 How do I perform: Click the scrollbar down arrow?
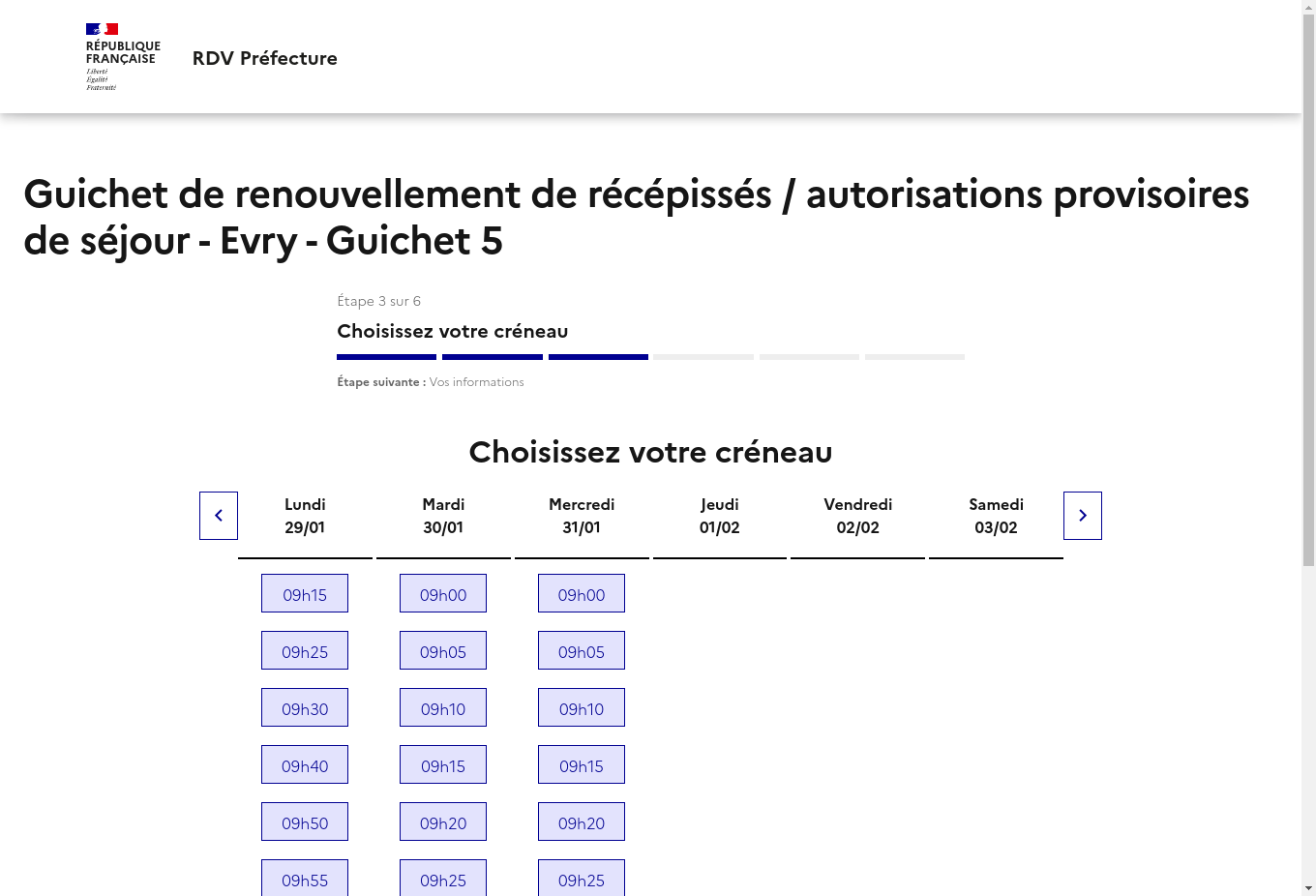click(x=1308, y=888)
